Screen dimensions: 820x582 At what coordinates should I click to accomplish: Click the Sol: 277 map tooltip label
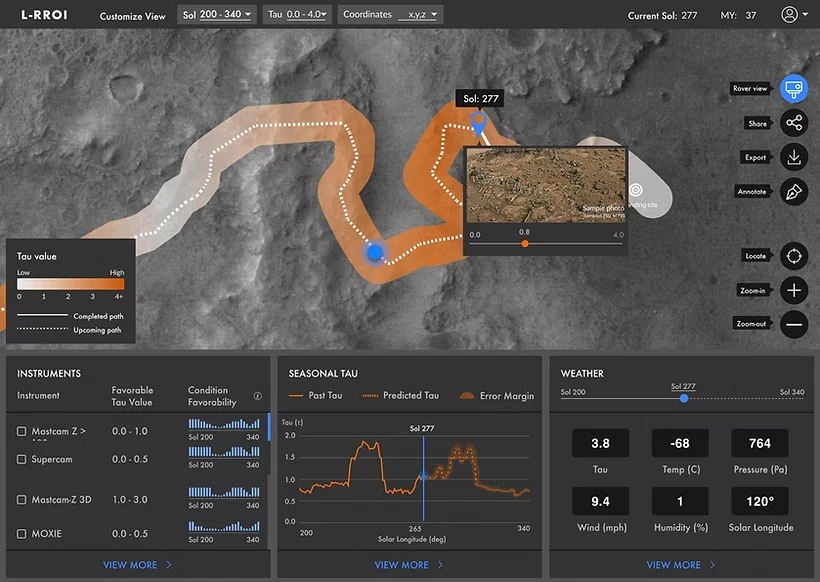480,98
